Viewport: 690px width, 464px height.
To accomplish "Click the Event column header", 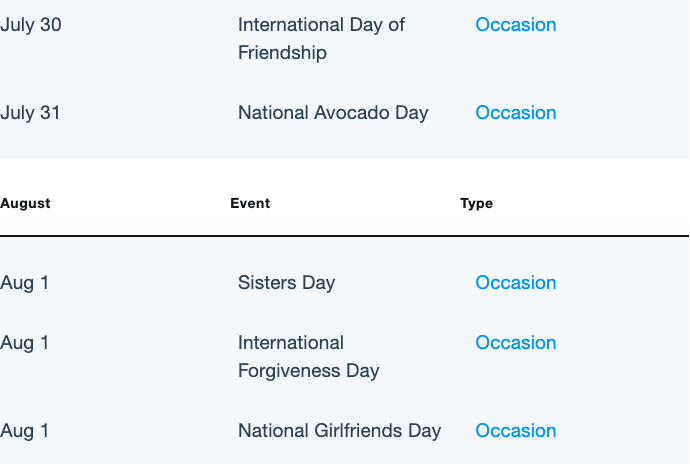I will [x=250, y=203].
